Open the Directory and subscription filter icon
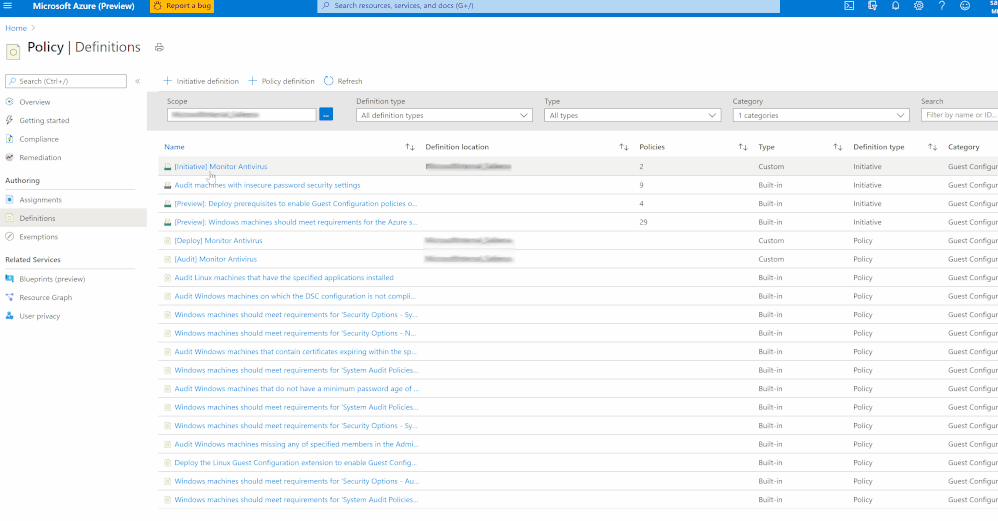The height and width of the screenshot is (521, 998). (x=872, y=6)
